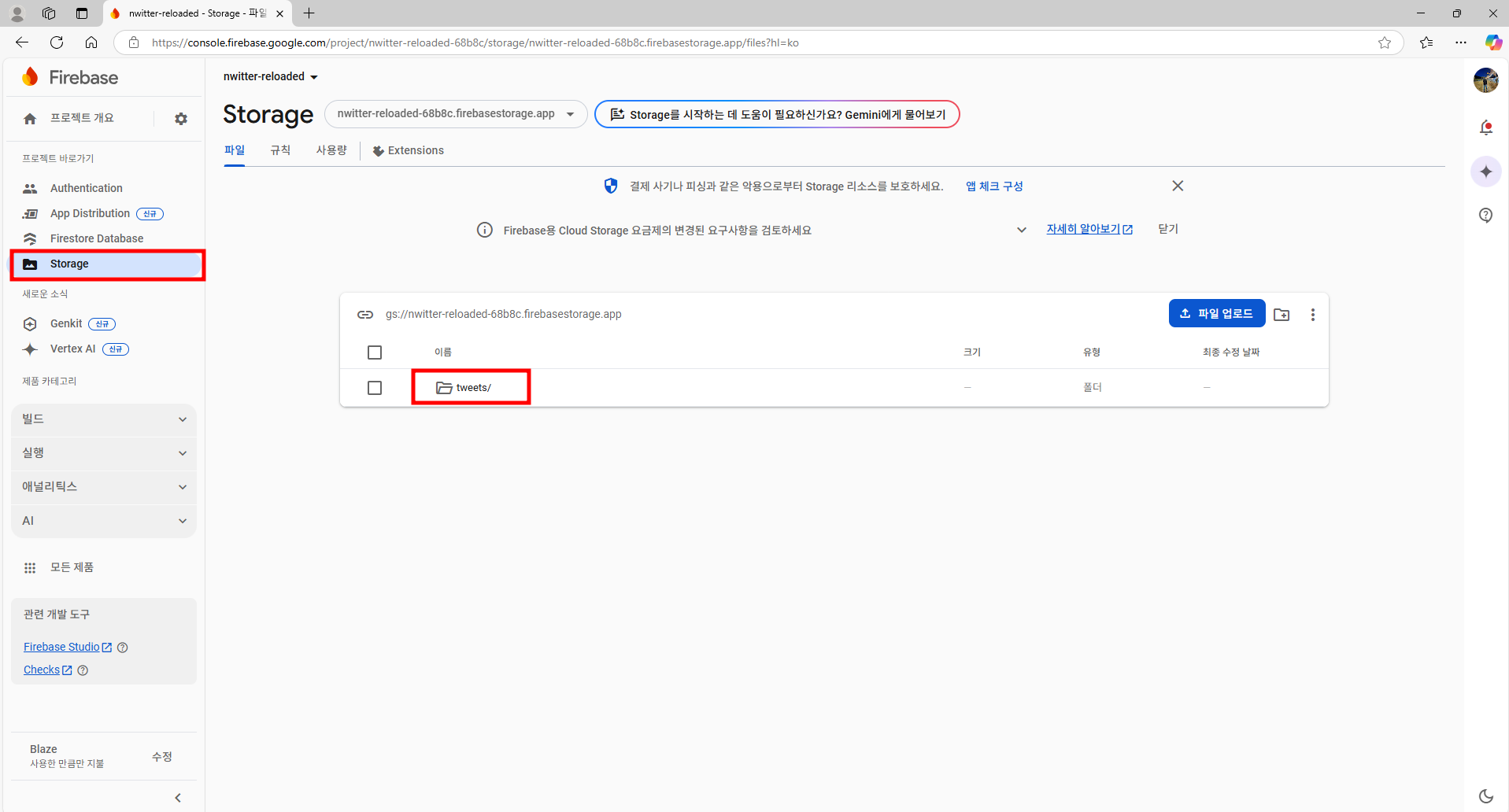Open the help question mark icon
The height and width of the screenshot is (812, 1509).
[x=1486, y=215]
